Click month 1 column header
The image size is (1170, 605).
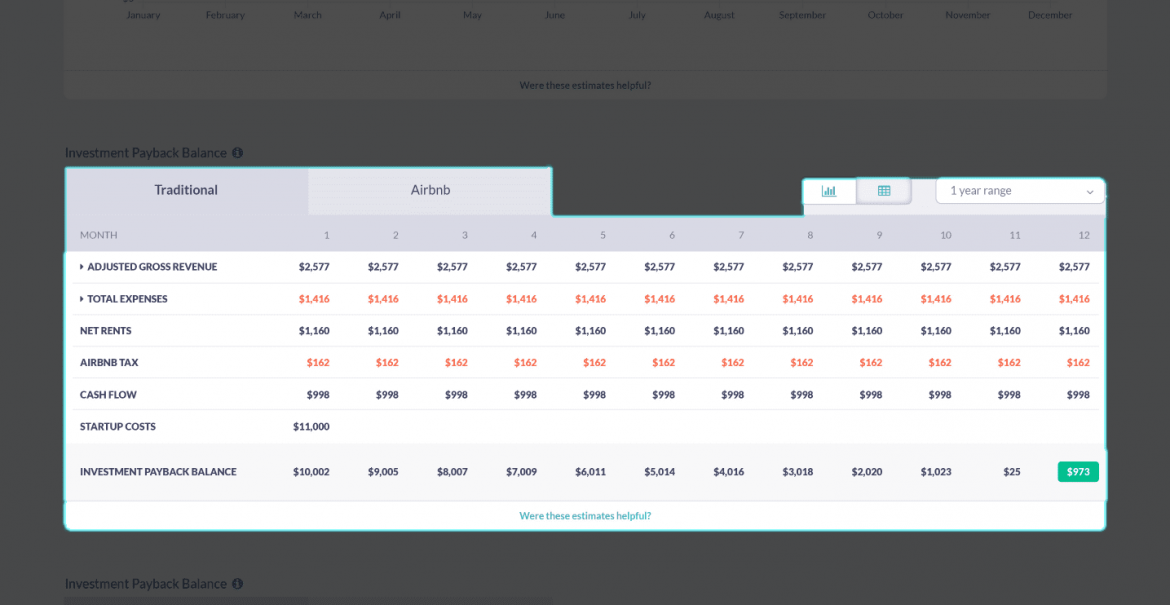point(326,234)
